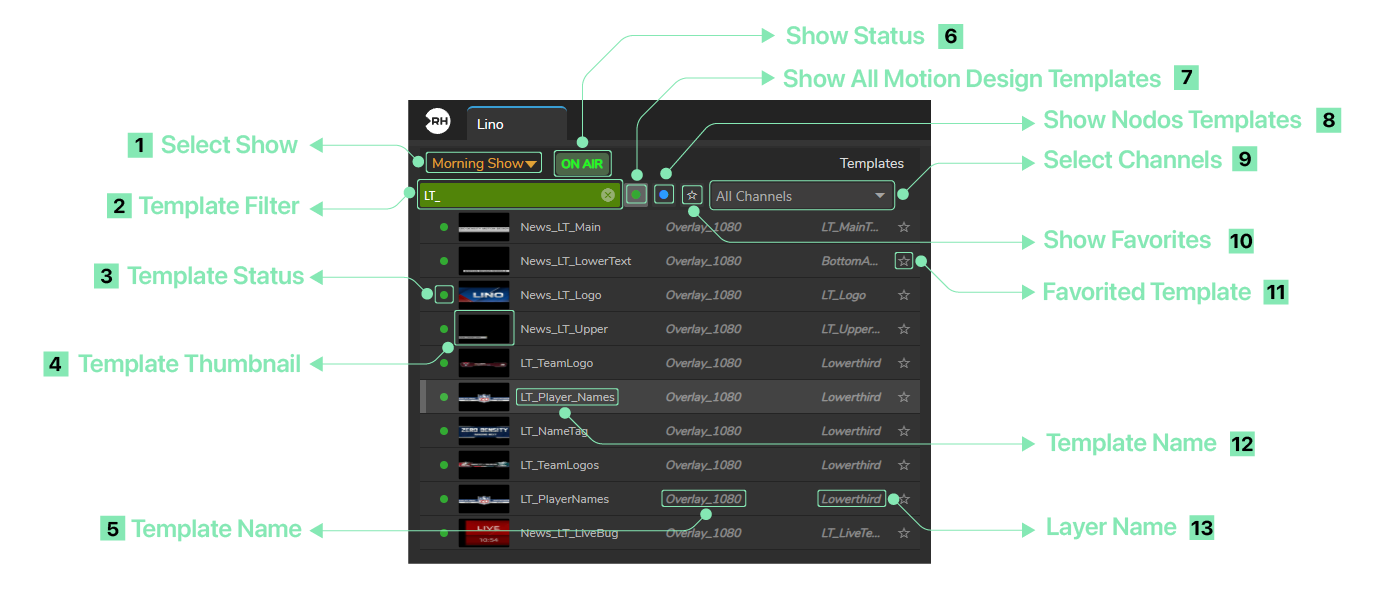The height and width of the screenshot is (601, 1375).
Task: Click the Lowerthird layer name of LT_PlayerNames
Action: [851, 499]
